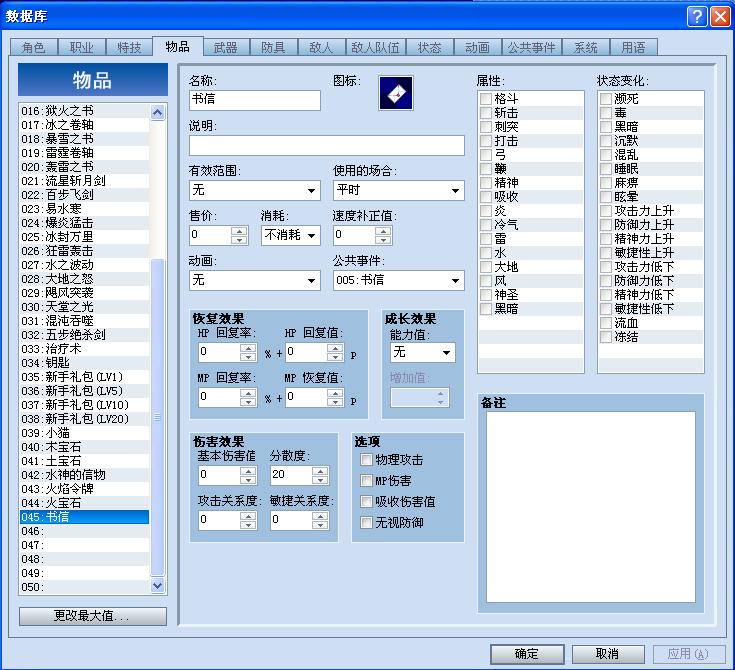Click the 更改最大值 button
Screen dimensions: 735x670
[93, 616]
